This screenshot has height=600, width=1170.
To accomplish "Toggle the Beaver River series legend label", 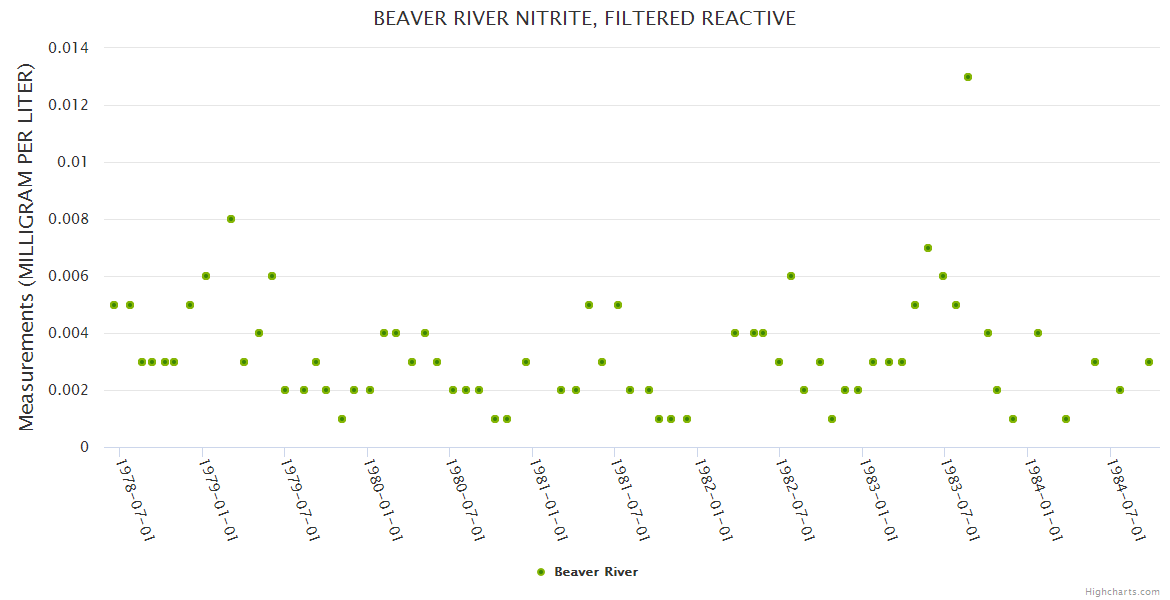I will click(596, 572).
